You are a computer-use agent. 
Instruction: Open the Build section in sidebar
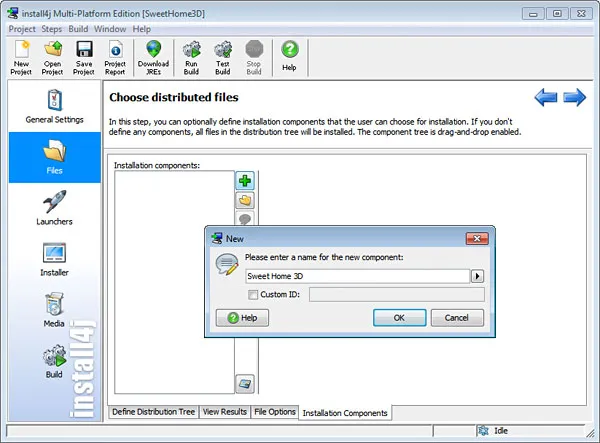coord(54,361)
